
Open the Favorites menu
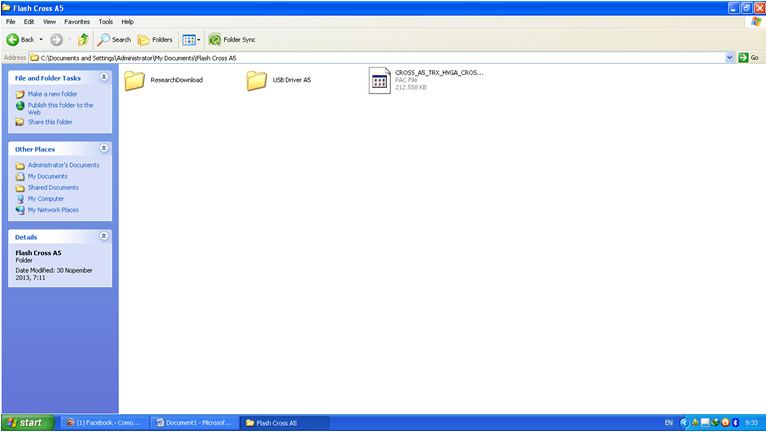coord(77,22)
